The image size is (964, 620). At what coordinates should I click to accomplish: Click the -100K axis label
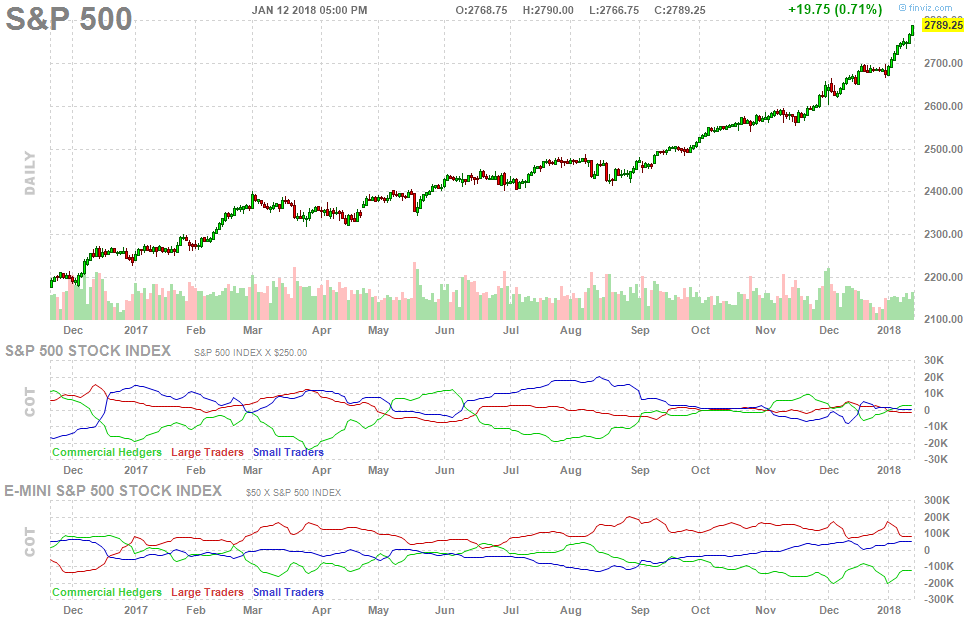[x=939, y=566]
